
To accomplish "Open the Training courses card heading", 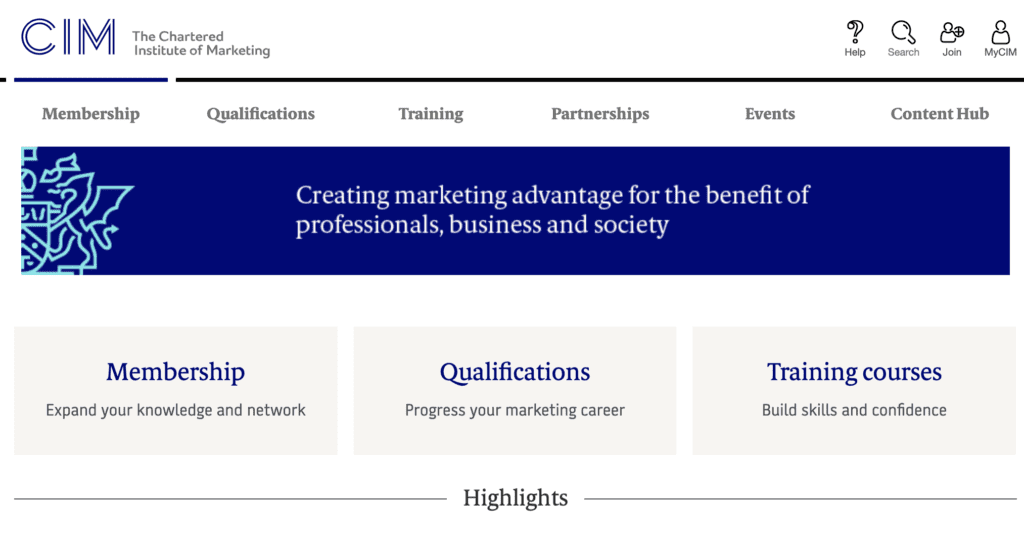I will (x=854, y=372).
